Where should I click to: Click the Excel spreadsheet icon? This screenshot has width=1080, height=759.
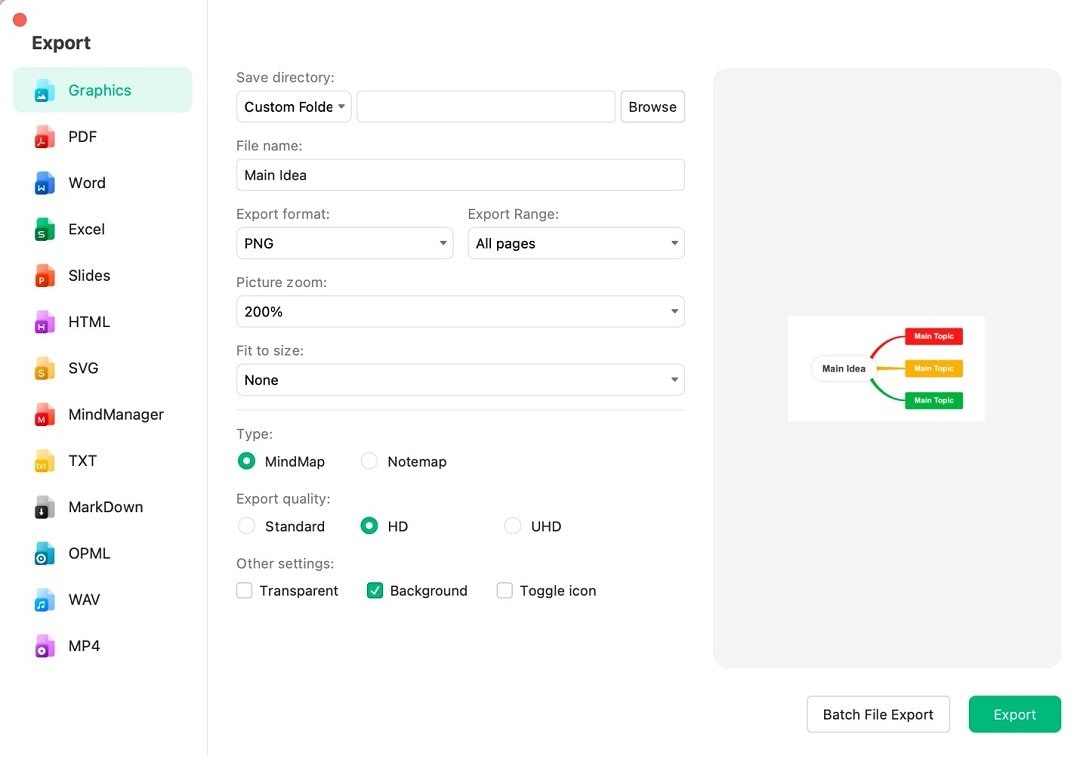click(45, 229)
